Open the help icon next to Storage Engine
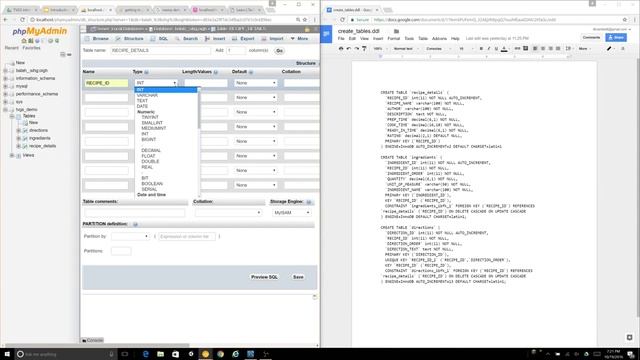 click(x=309, y=202)
